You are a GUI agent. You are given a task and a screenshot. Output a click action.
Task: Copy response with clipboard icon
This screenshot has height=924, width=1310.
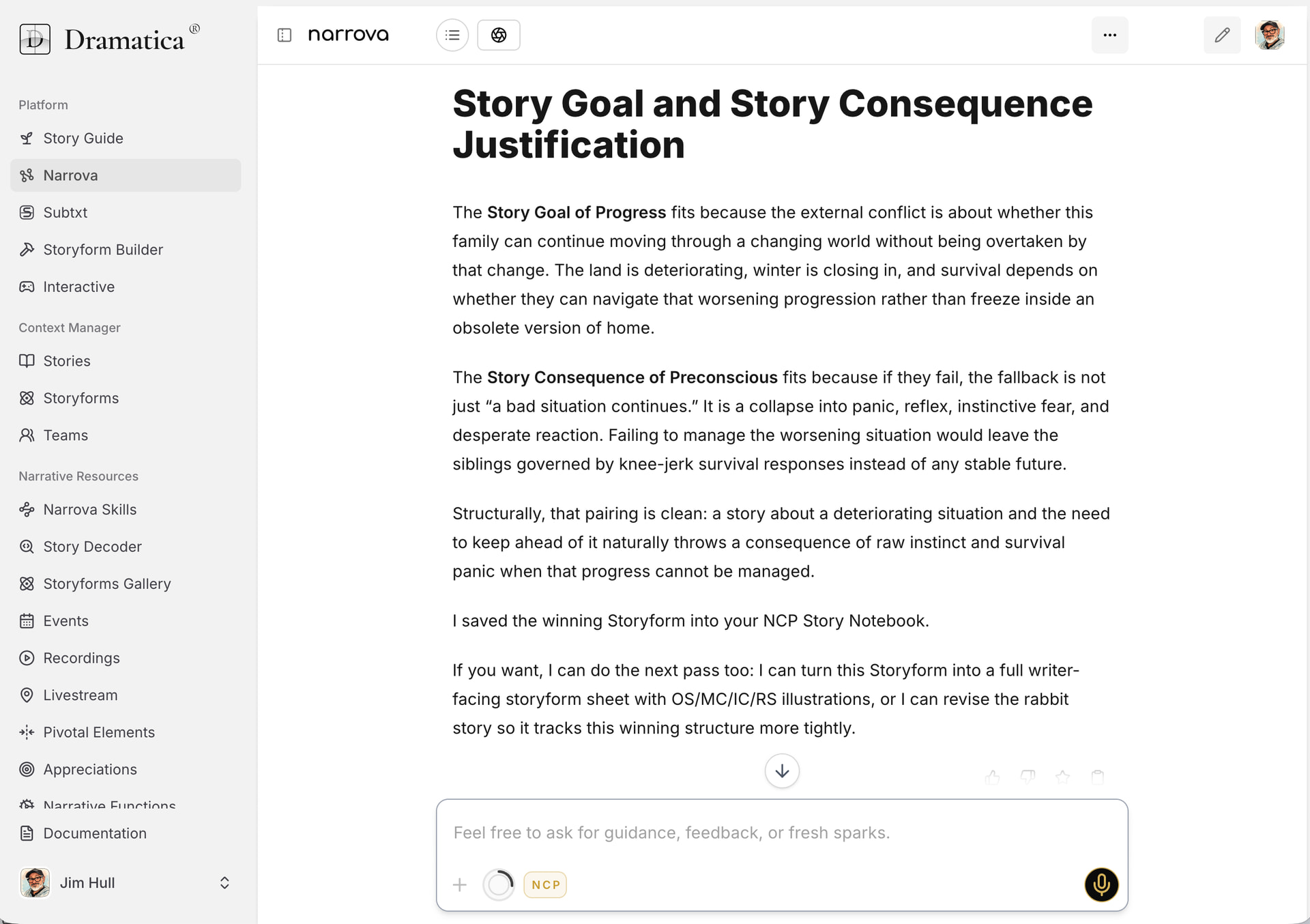(1097, 777)
